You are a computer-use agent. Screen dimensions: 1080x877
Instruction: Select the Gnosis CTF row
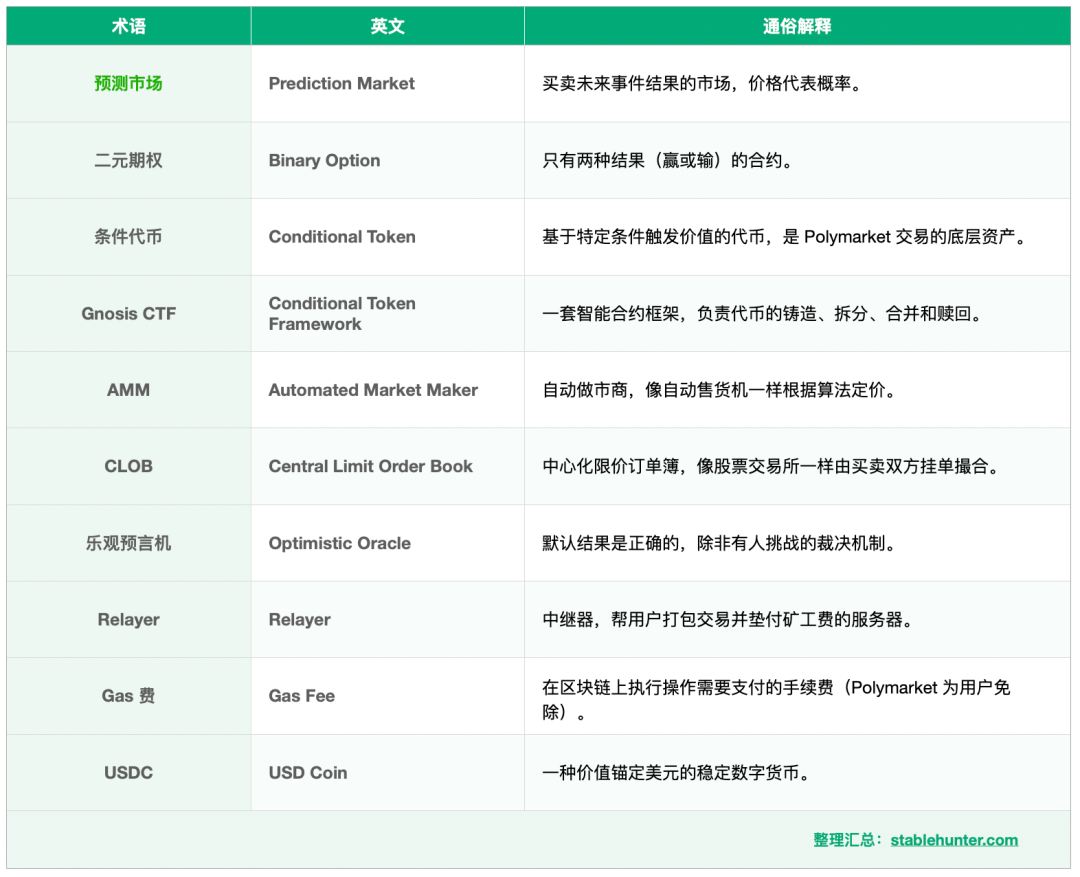pyautogui.click(x=128, y=313)
